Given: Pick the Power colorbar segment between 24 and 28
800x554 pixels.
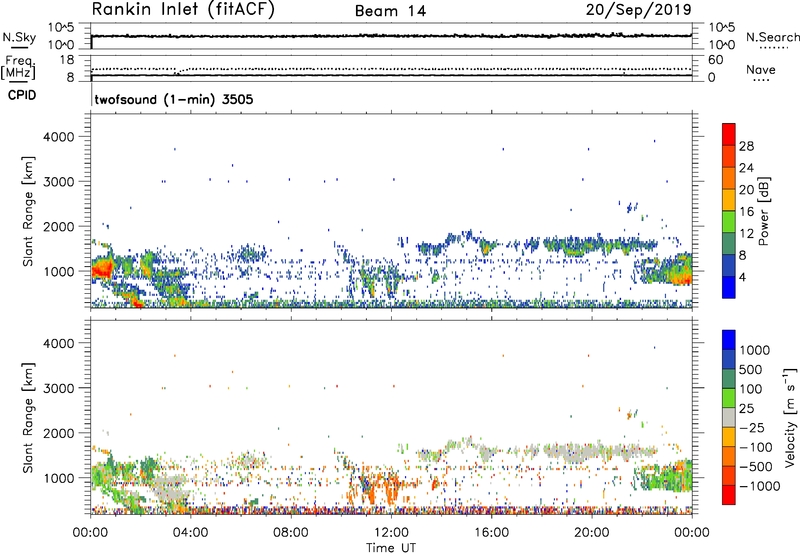Looking at the screenshot, I should click(x=729, y=156).
